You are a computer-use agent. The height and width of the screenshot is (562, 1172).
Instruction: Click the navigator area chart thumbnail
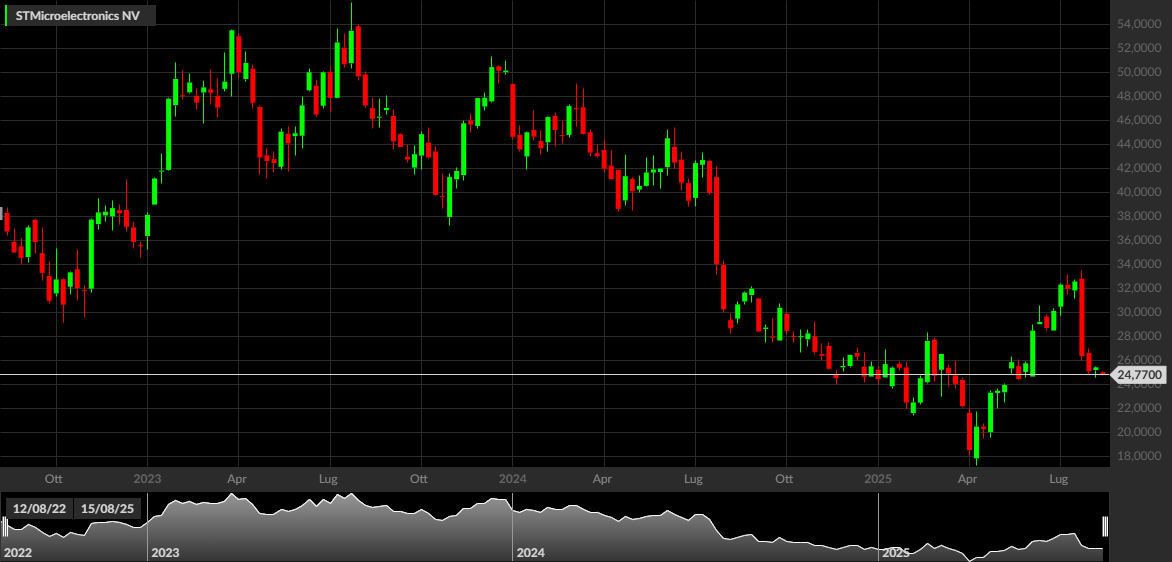(x=554, y=527)
